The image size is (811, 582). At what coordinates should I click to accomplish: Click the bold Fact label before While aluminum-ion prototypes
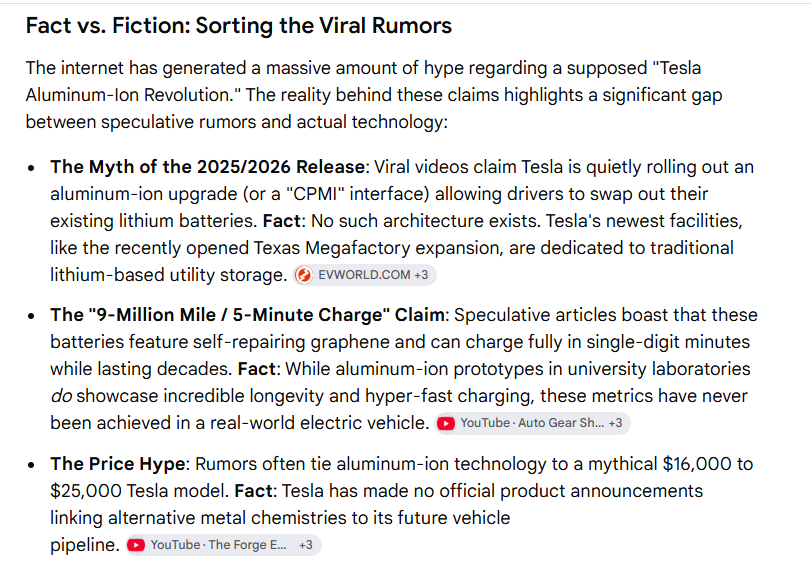point(257,369)
